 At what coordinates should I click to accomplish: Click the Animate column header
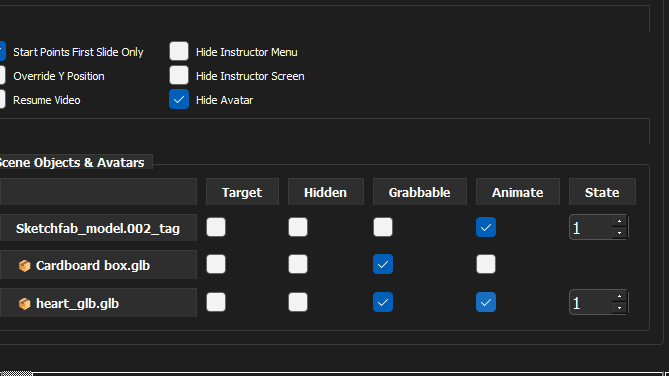518,192
